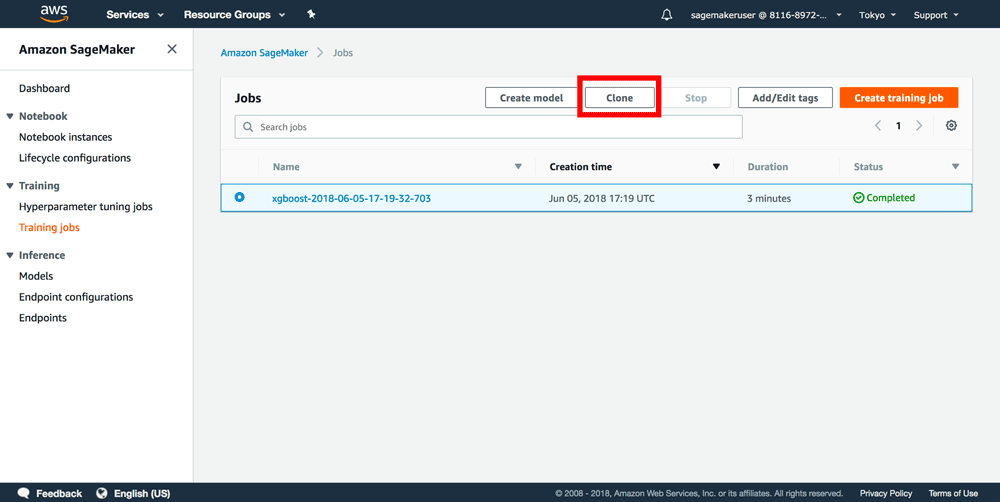Open Models page in sidebar
This screenshot has height=502, width=1000.
pyautogui.click(x=36, y=276)
